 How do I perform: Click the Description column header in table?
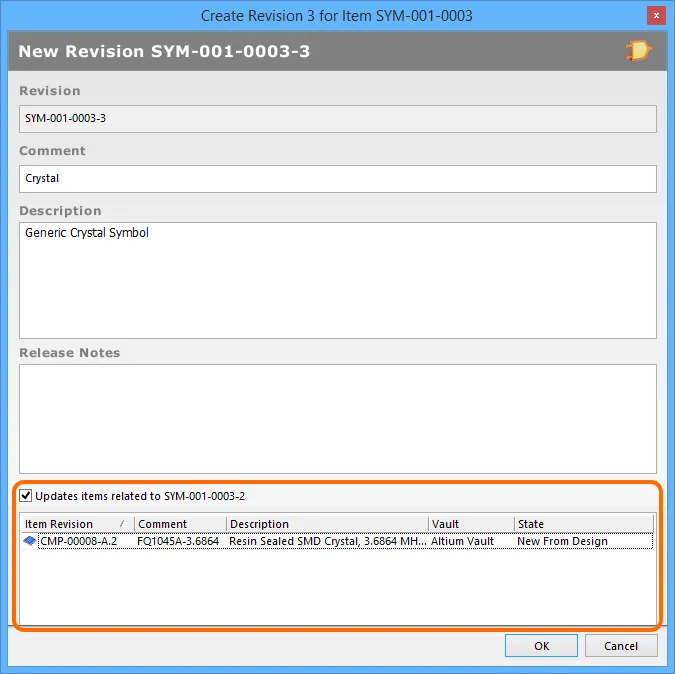click(328, 524)
